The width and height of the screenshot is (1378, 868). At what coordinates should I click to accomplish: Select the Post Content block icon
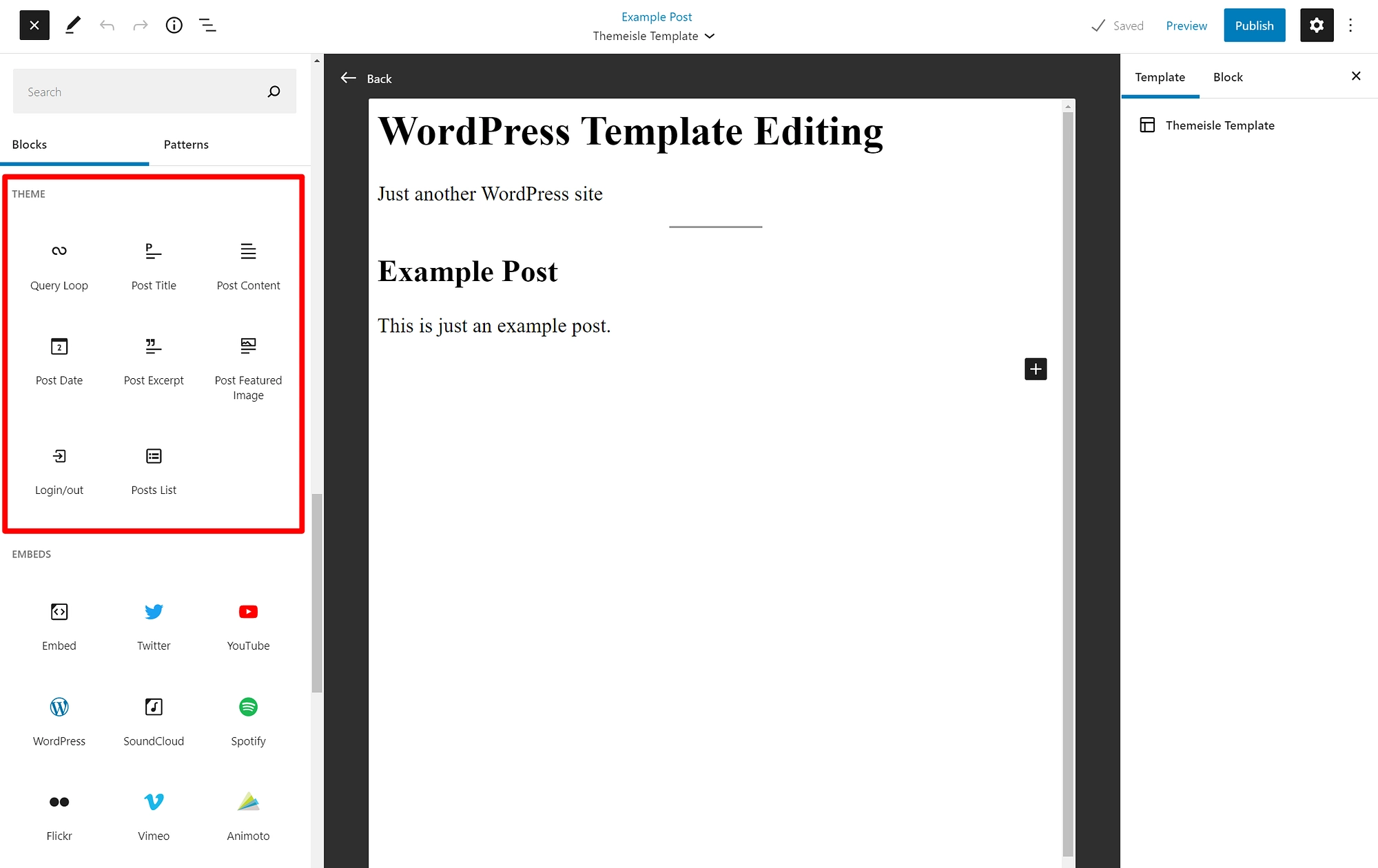248,251
